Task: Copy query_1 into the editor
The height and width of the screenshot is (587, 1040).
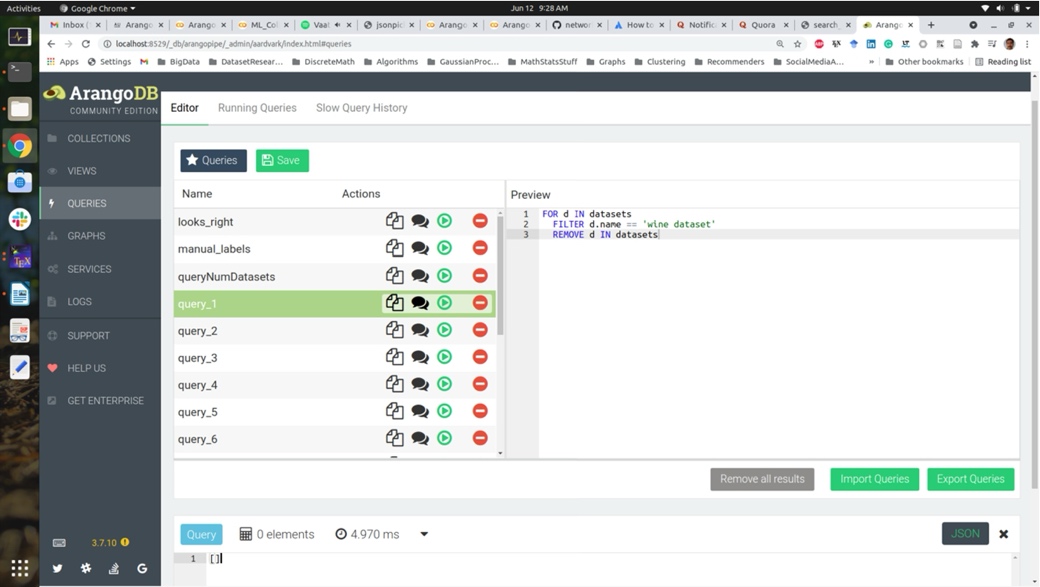Action: (395, 303)
